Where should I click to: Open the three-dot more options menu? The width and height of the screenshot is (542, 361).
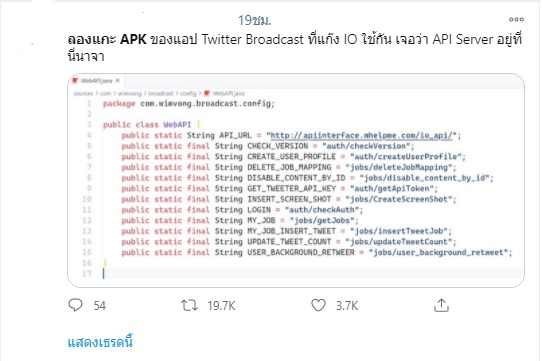tap(516, 19)
